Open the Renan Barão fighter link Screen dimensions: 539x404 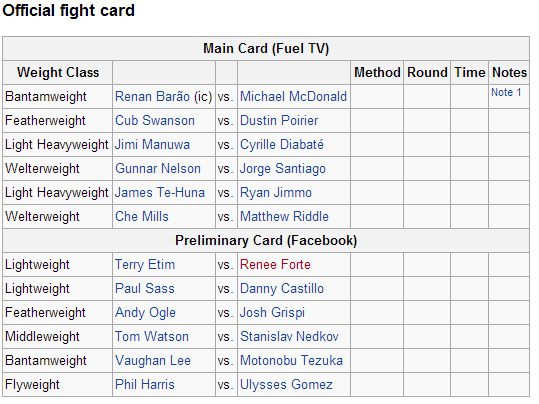point(152,97)
